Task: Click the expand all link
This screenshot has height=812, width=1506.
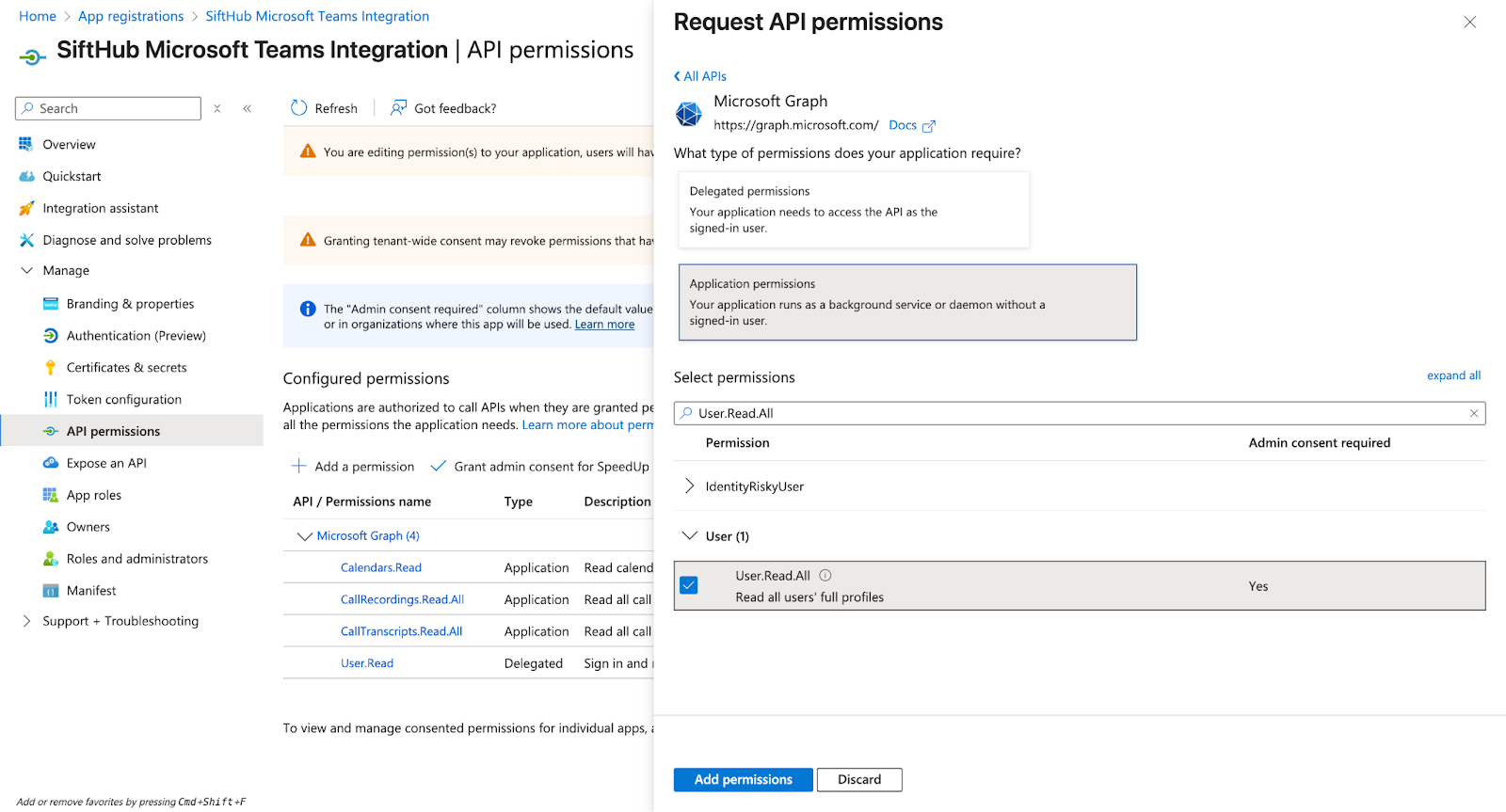Action: [x=1453, y=375]
